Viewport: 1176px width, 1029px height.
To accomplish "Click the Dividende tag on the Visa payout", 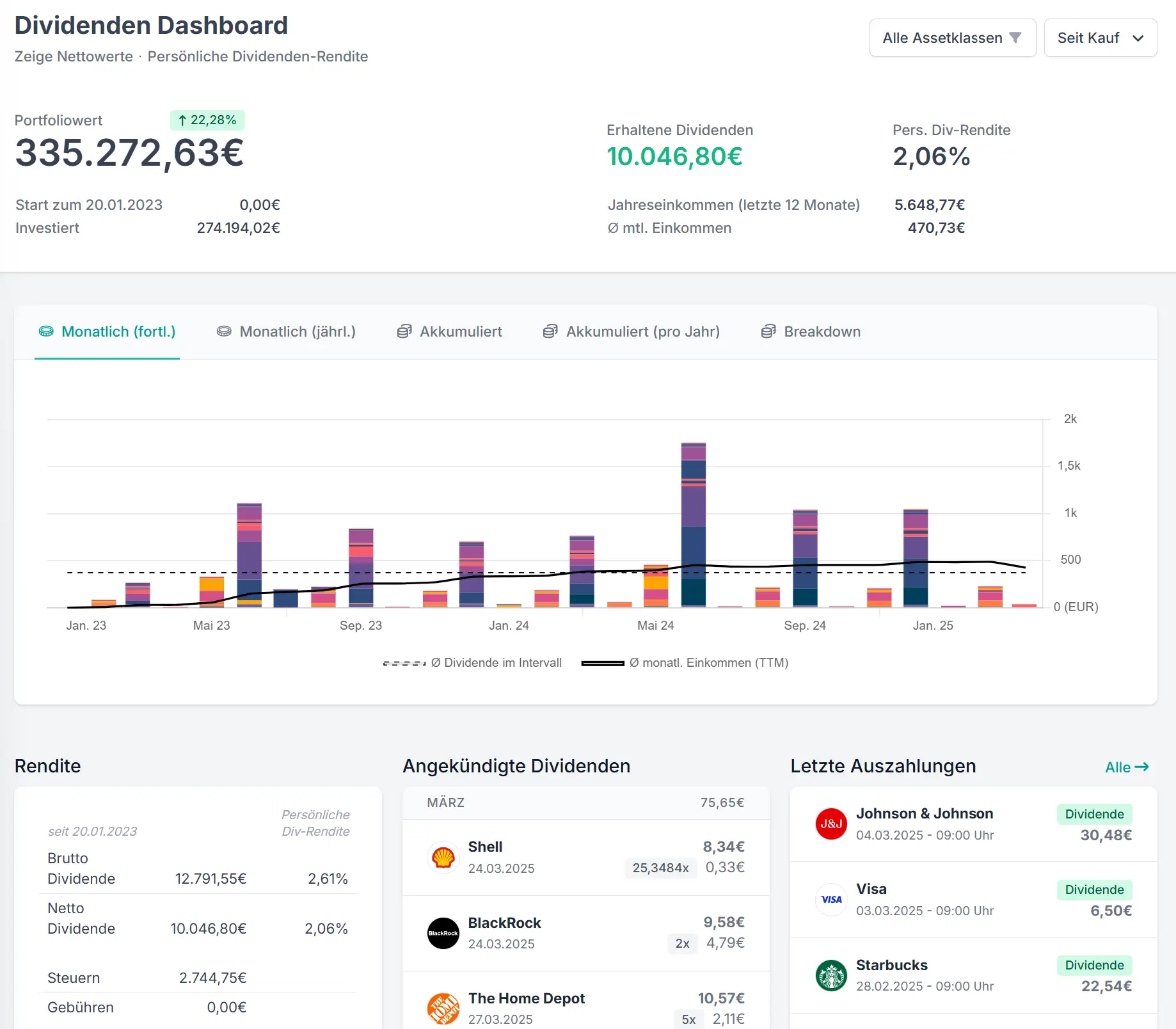I will pos(1094,889).
